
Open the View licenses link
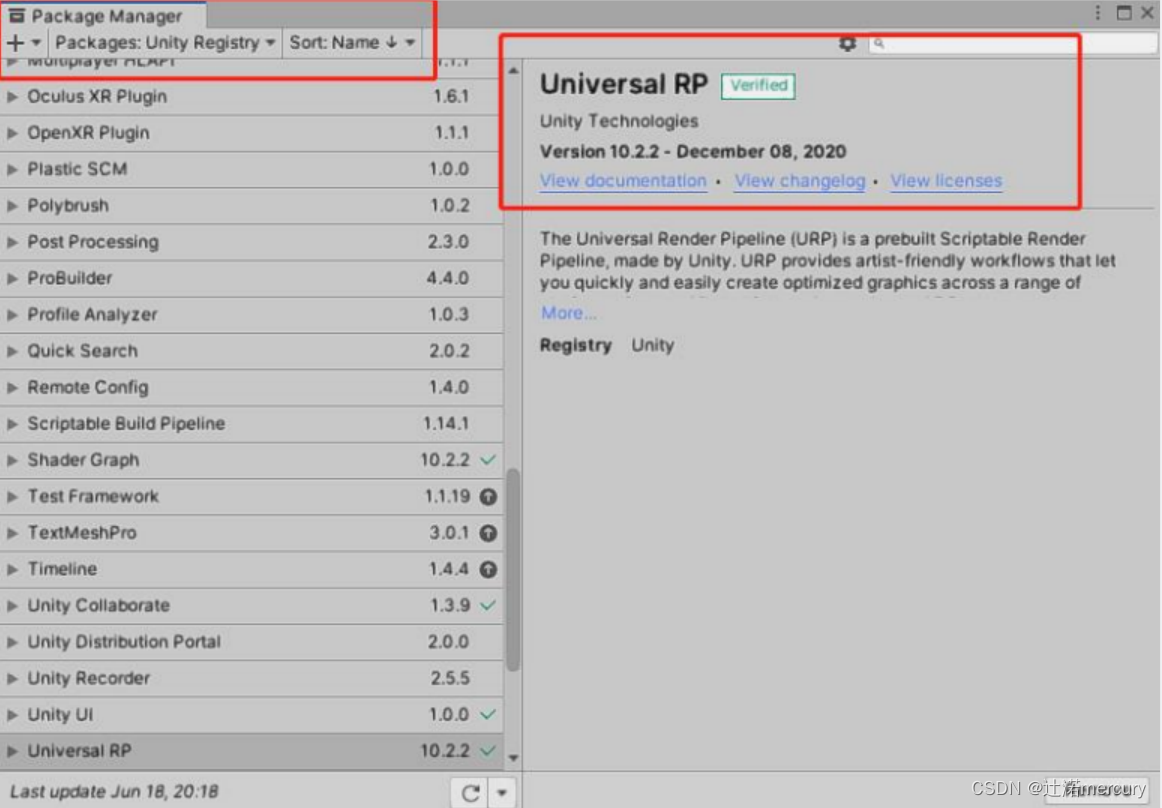coord(946,181)
